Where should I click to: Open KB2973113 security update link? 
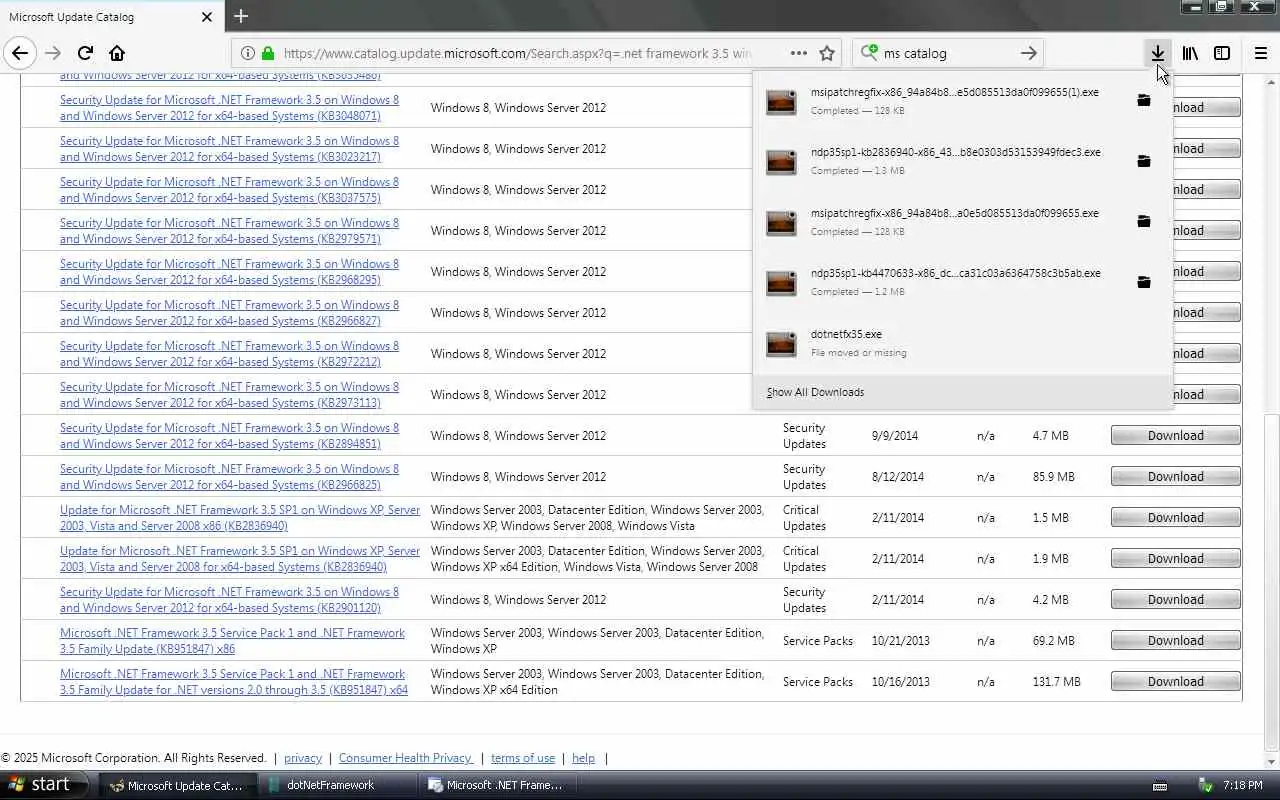click(x=229, y=395)
